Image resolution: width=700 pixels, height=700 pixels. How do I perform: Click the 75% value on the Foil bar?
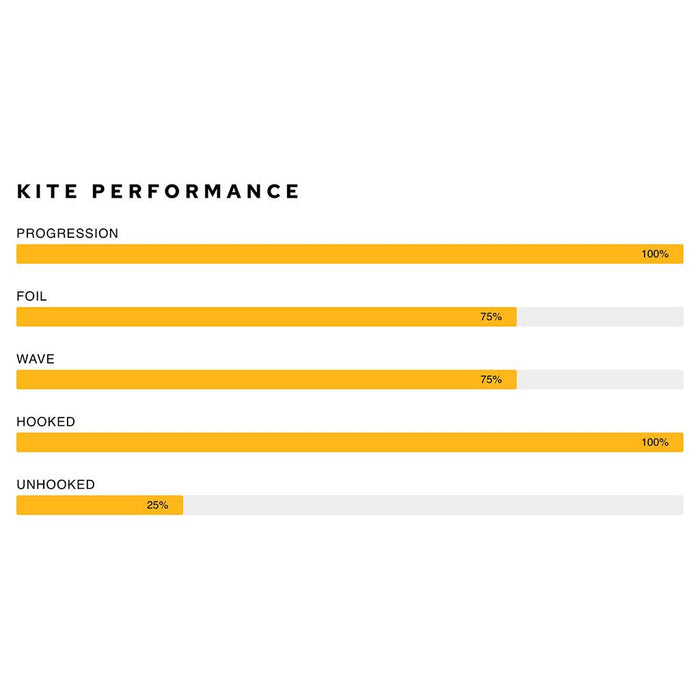[491, 317]
